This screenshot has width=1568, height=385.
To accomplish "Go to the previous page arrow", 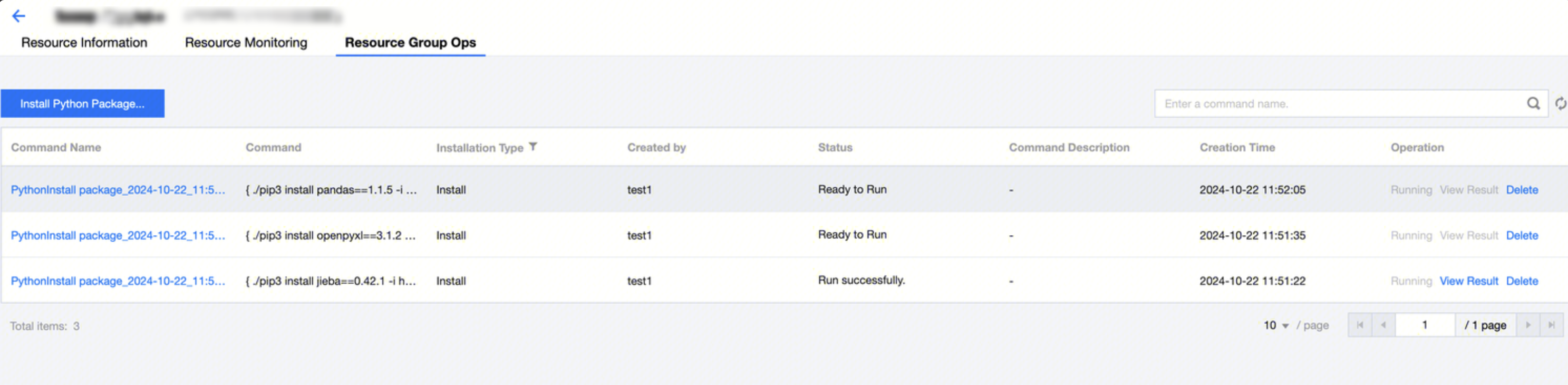I will [1383, 325].
